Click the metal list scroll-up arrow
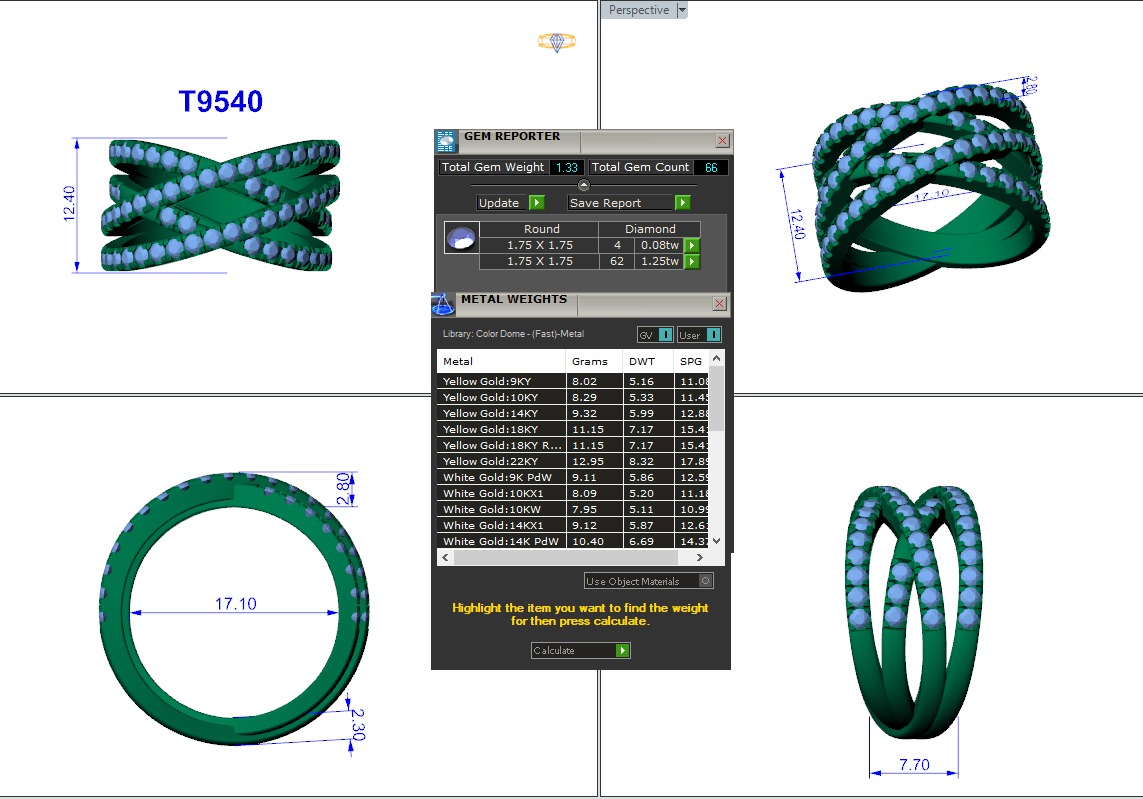Image resolution: width=1143 pixels, height=799 pixels. pos(717,359)
